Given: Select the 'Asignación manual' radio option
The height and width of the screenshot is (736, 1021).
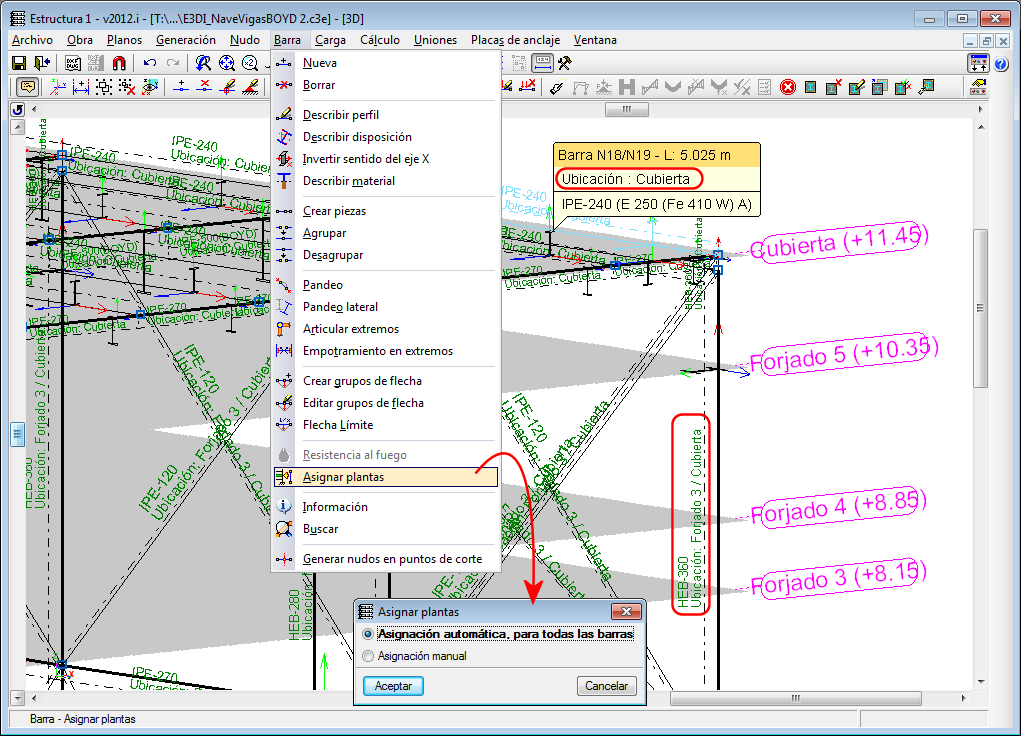Looking at the screenshot, I should [x=369, y=657].
